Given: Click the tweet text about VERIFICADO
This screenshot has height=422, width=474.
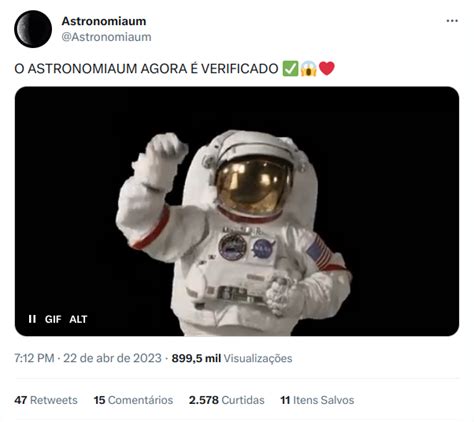Looking at the screenshot, I should pos(146,69).
